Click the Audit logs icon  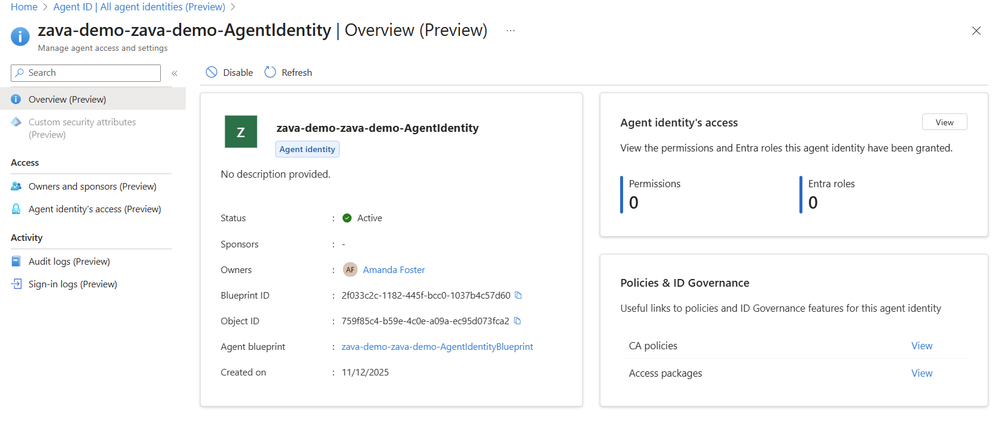pyautogui.click(x=16, y=262)
